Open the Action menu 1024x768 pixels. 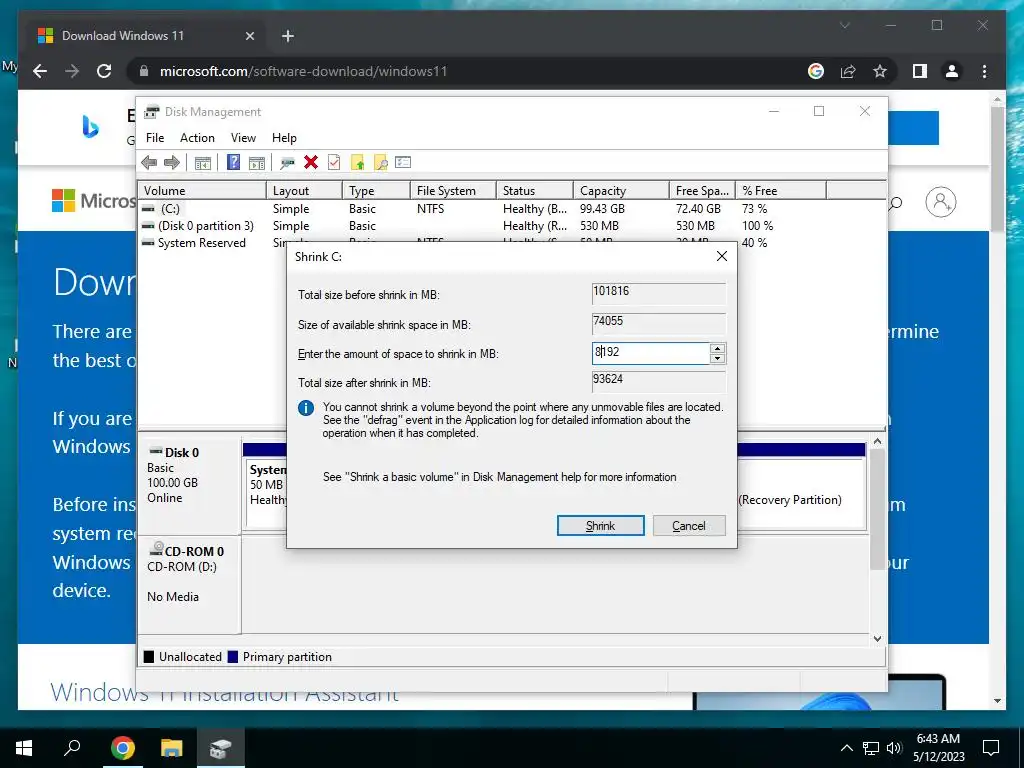197,138
